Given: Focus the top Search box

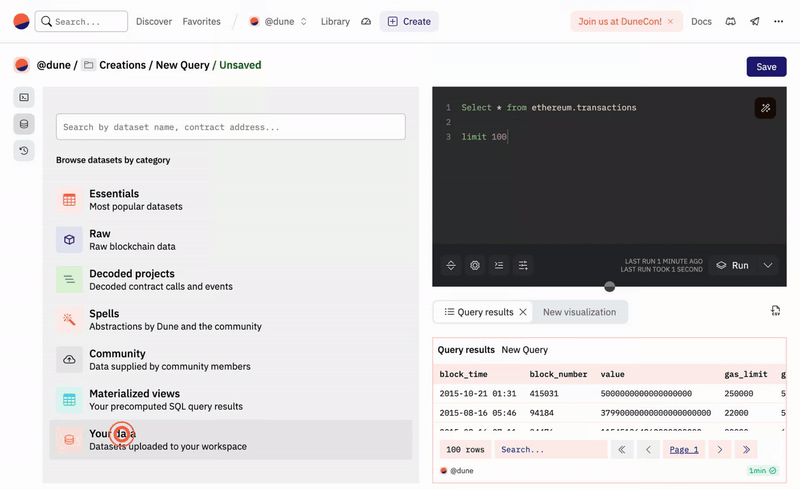Looking at the screenshot, I should [x=81, y=21].
